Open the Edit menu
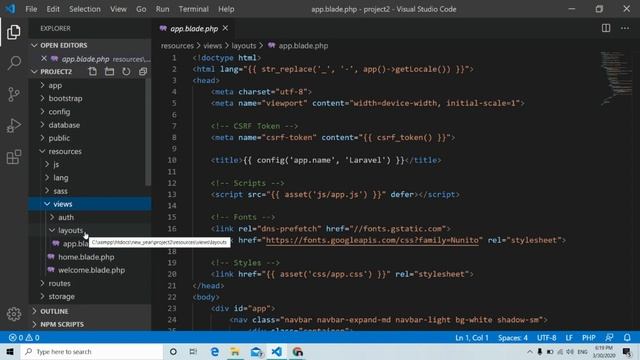The height and width of the screenshot is (360, 640). click(x=53, y=9)
